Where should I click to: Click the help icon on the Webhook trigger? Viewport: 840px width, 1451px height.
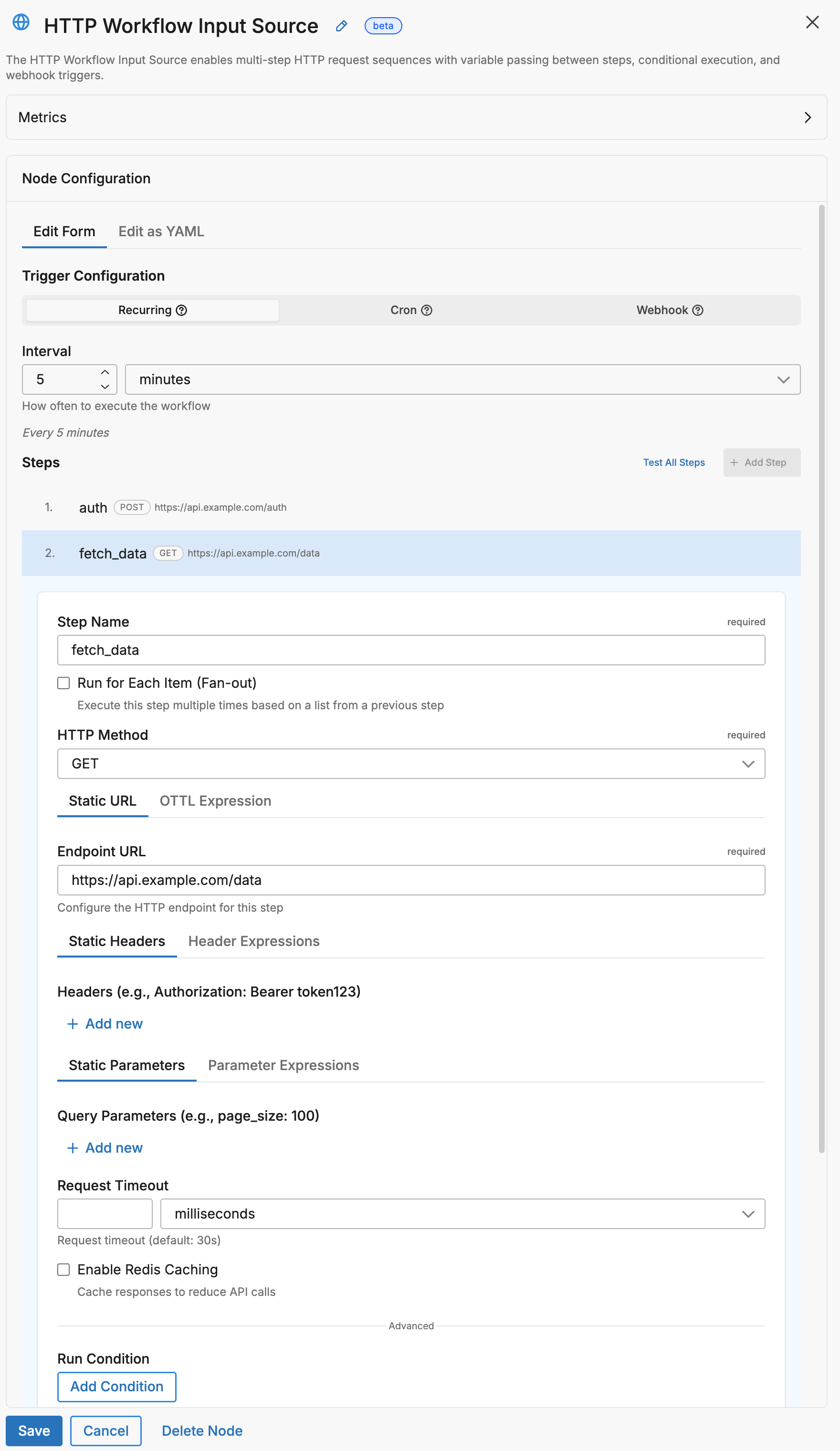[698, 310]
